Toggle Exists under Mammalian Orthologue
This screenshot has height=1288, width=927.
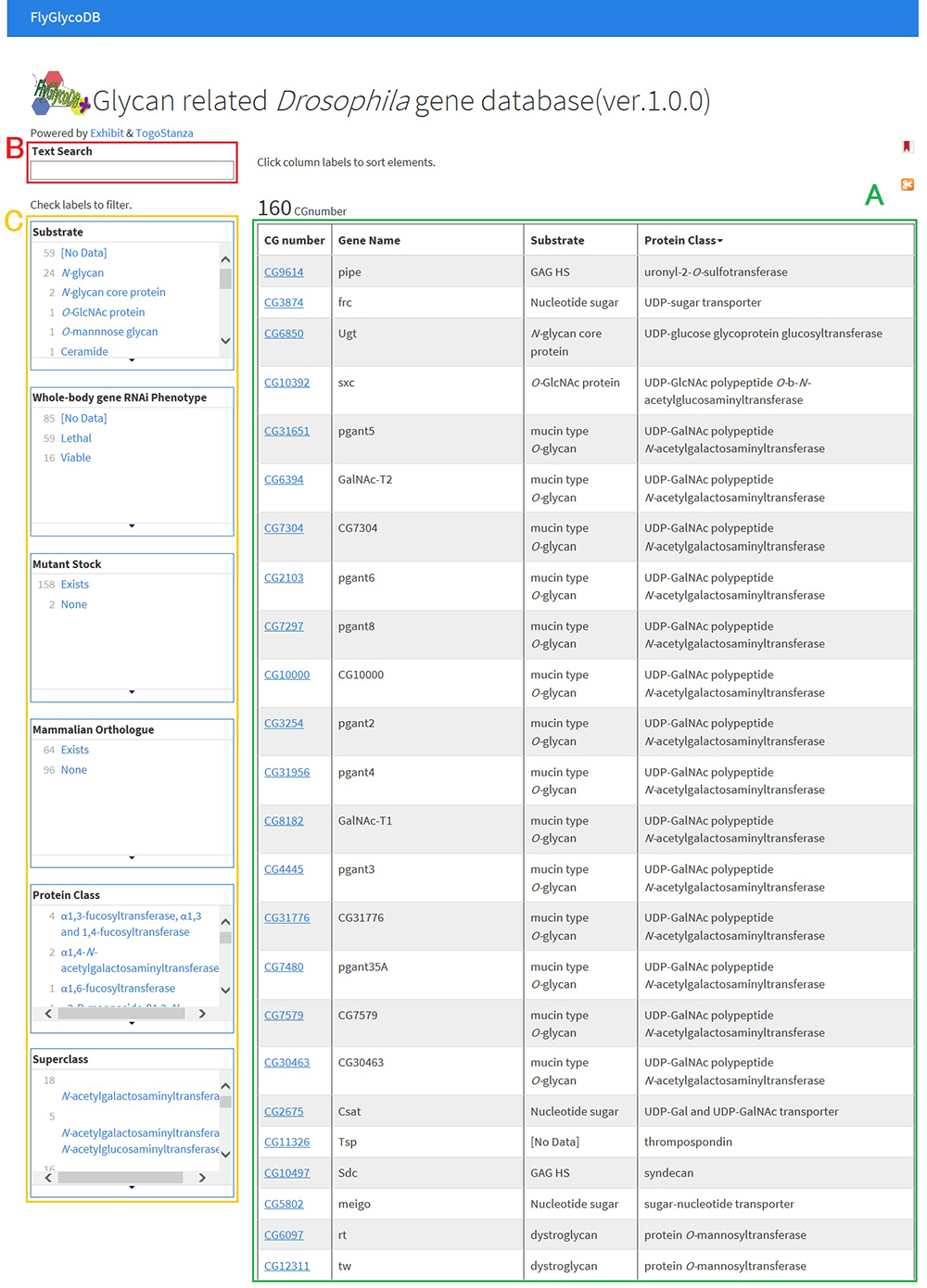(74, 750)
